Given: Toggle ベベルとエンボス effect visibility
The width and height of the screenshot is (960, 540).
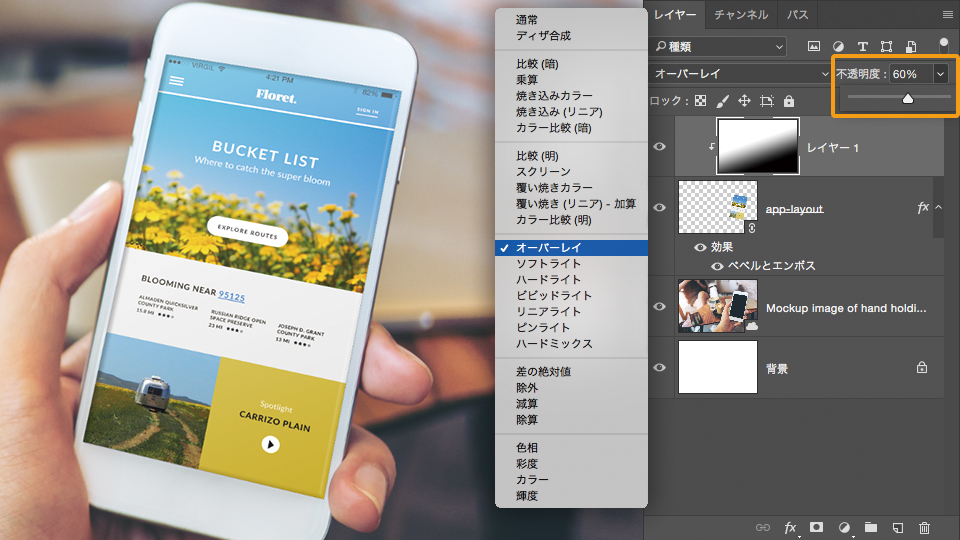Looking at the screenshot, I should tap(717, 266).
